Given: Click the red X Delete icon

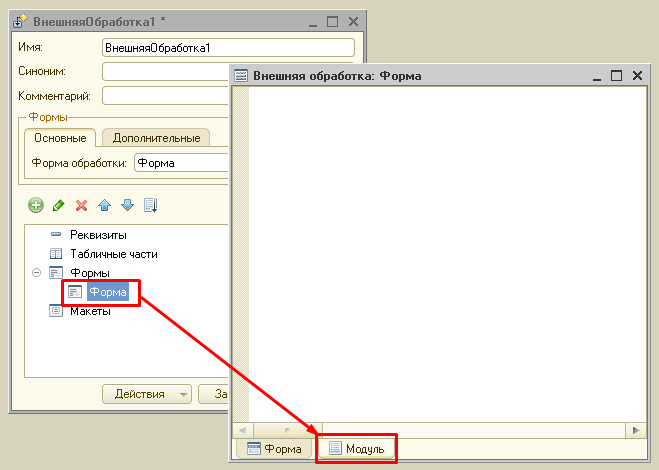Looking at the screenshot, I should (82, 206).
